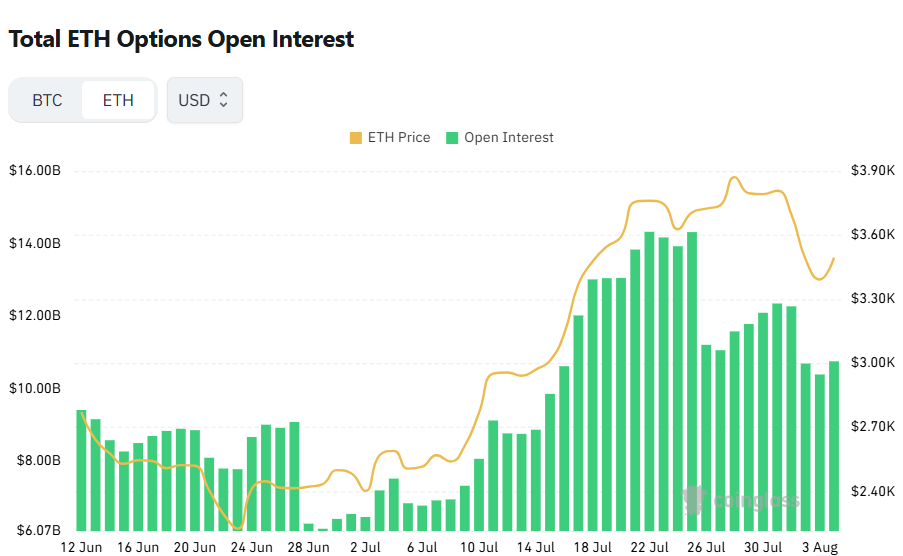The height and width of the screenshot is (556, 903).
Task: Toggle the Open Interest legend item
Action: (500, 138)
